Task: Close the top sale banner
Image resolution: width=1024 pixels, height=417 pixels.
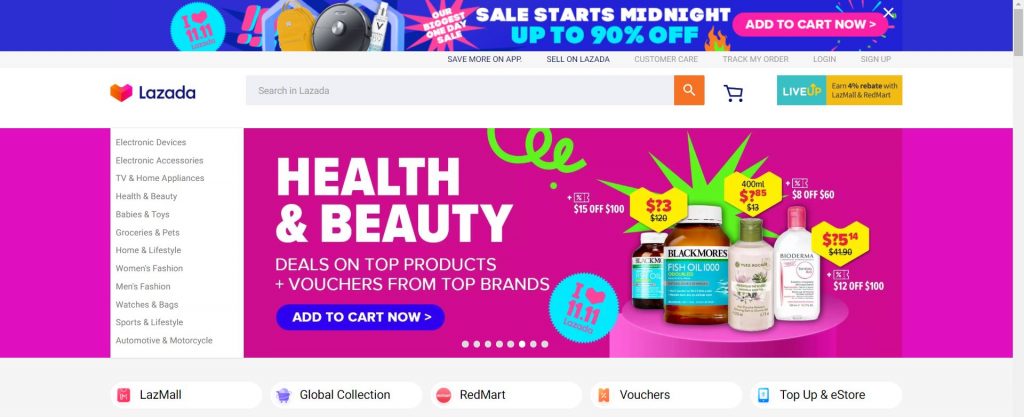Action: click(x=888, y=12)
